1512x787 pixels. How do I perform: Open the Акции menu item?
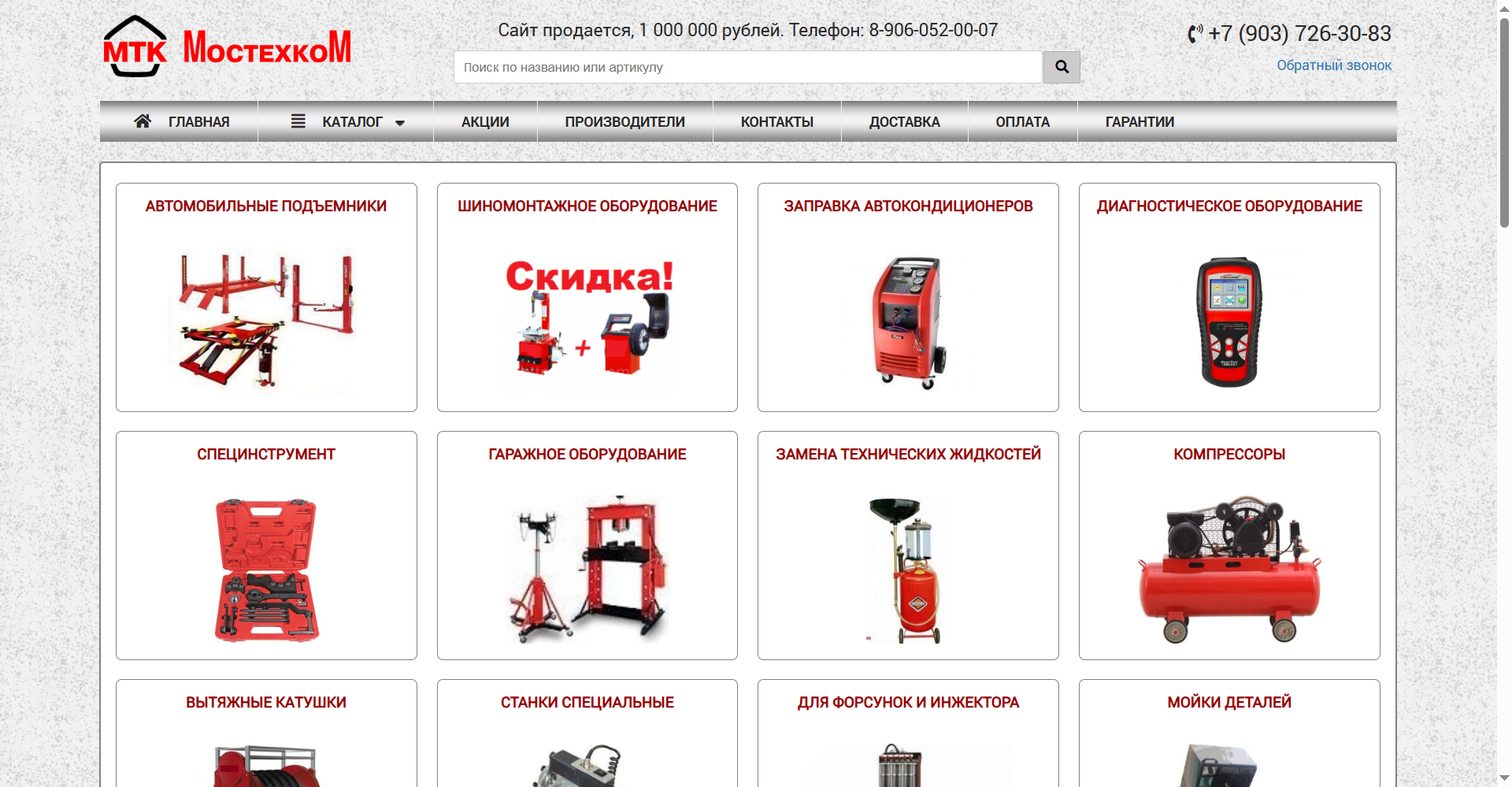[x=485, y=122]
